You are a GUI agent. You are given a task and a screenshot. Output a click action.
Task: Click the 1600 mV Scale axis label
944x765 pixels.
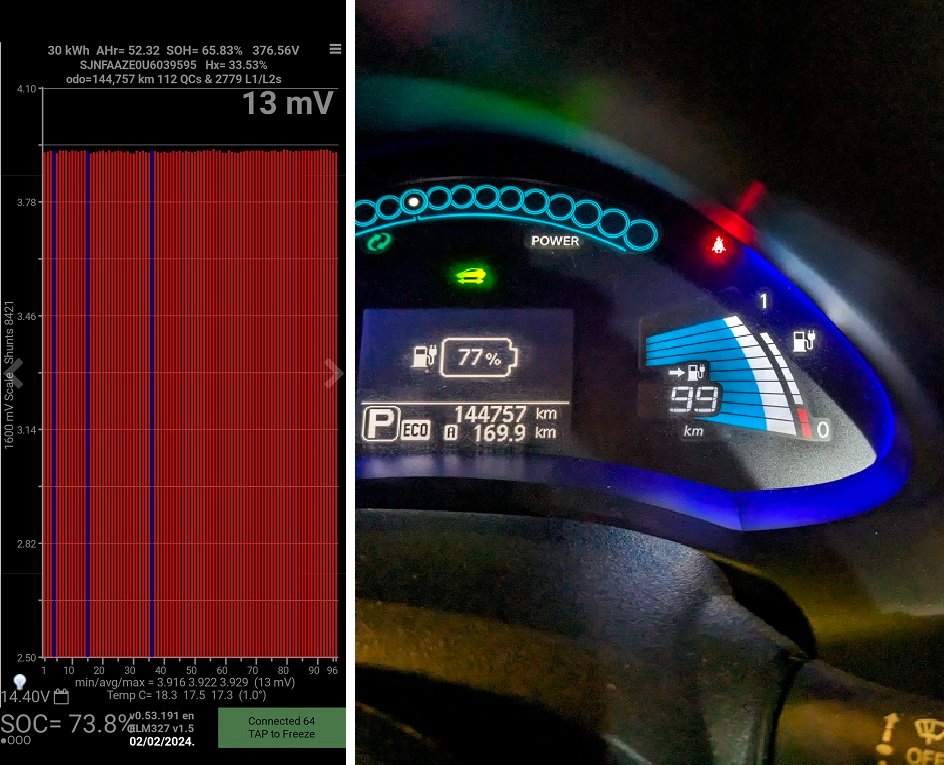click(x=9, y=375)
